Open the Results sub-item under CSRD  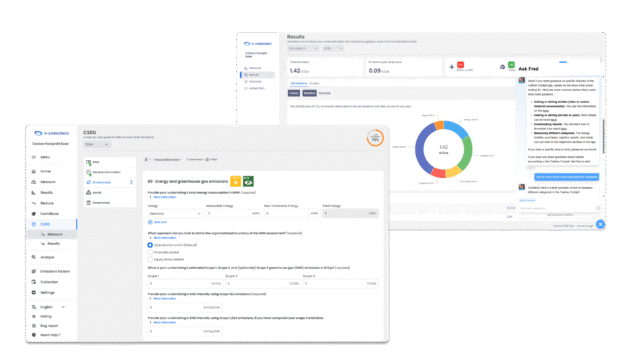52,244
